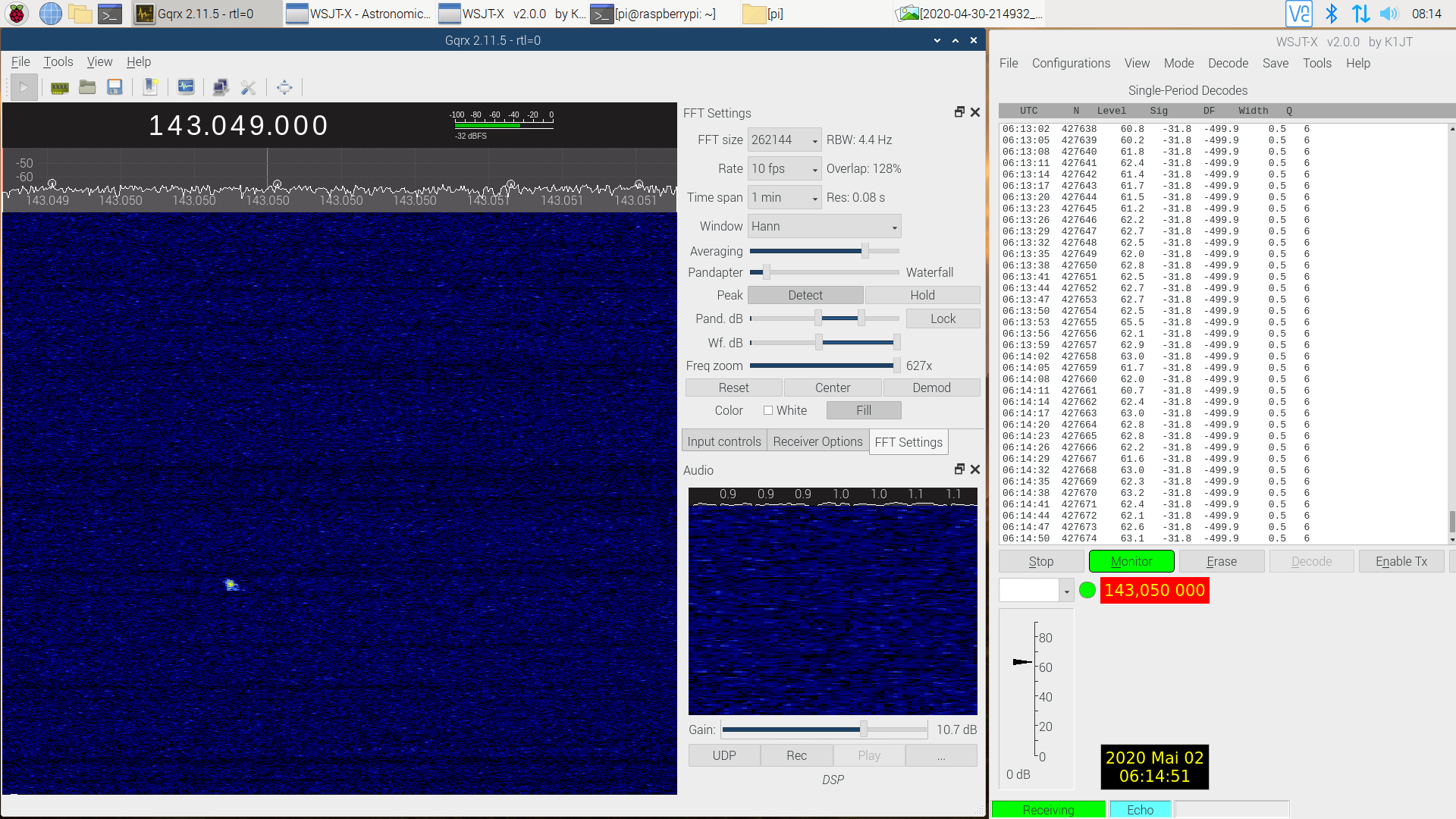
Task: Open audio options with the ellipsis button
Action: point(941,755)
